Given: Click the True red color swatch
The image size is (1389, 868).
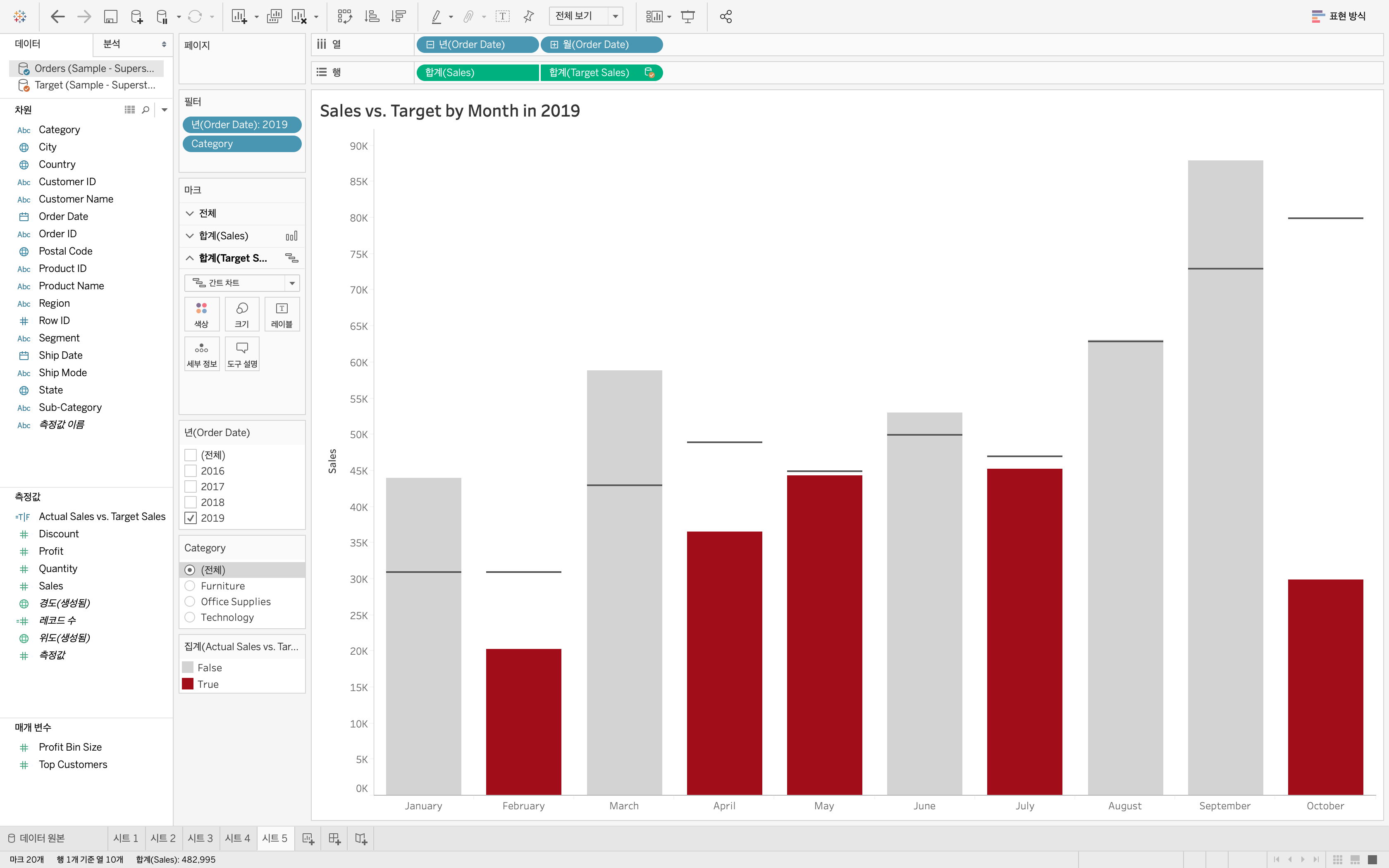Looking at the screenshot, I should tap(188, 684).
